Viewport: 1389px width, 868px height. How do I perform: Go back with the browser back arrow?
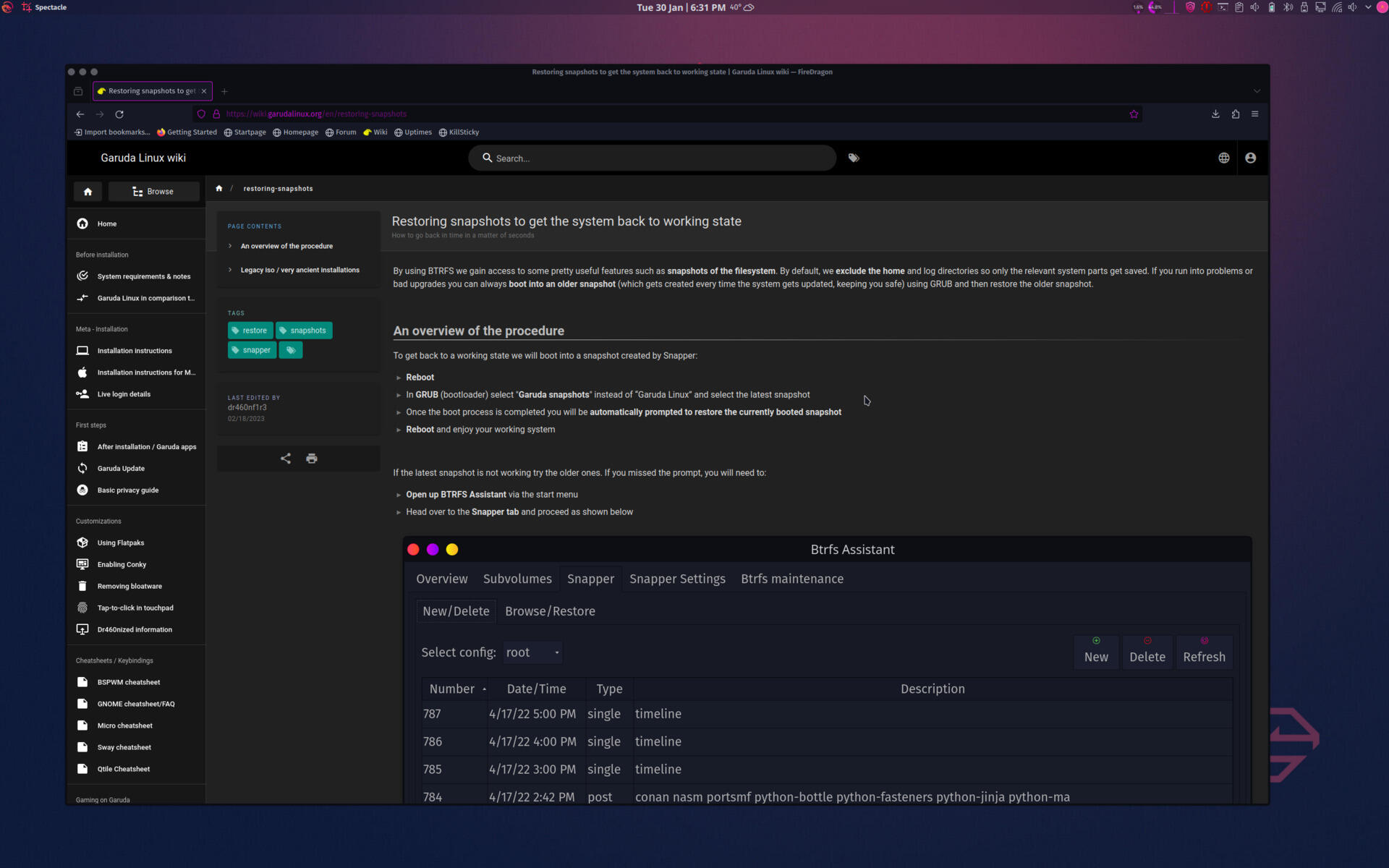point(80,114)
